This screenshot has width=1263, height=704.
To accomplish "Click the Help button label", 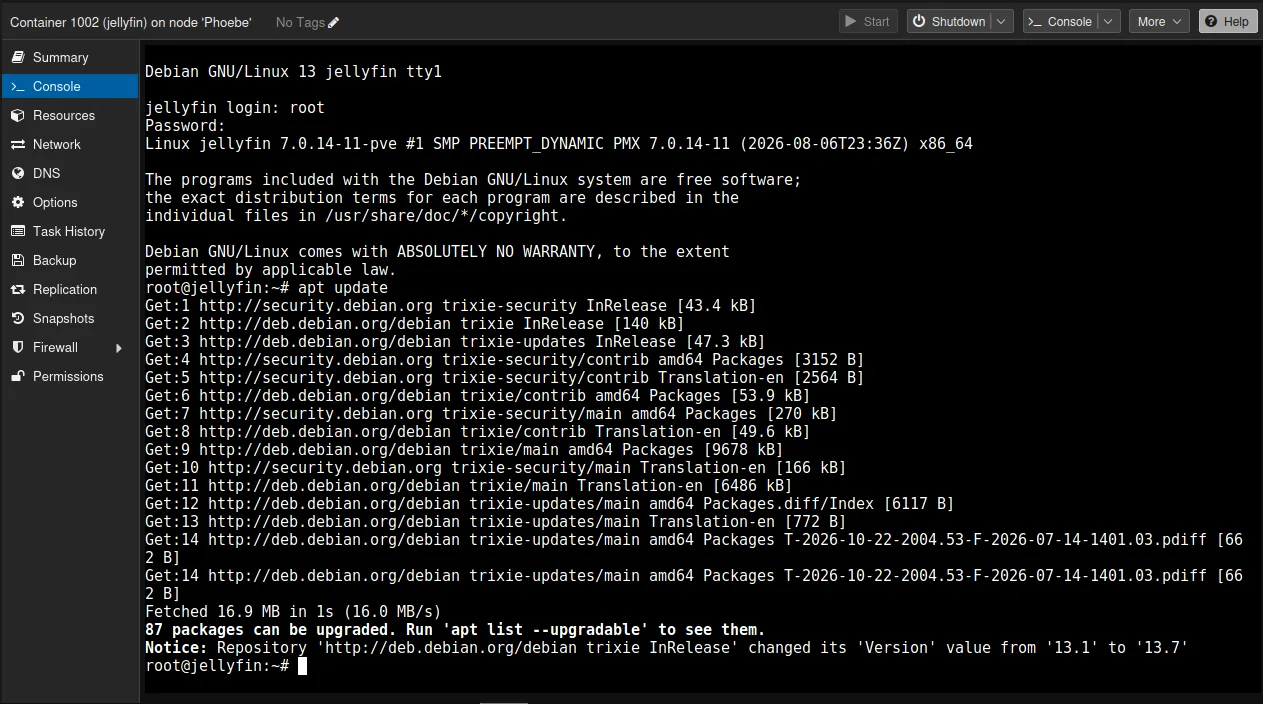I will pos(1235,21).
